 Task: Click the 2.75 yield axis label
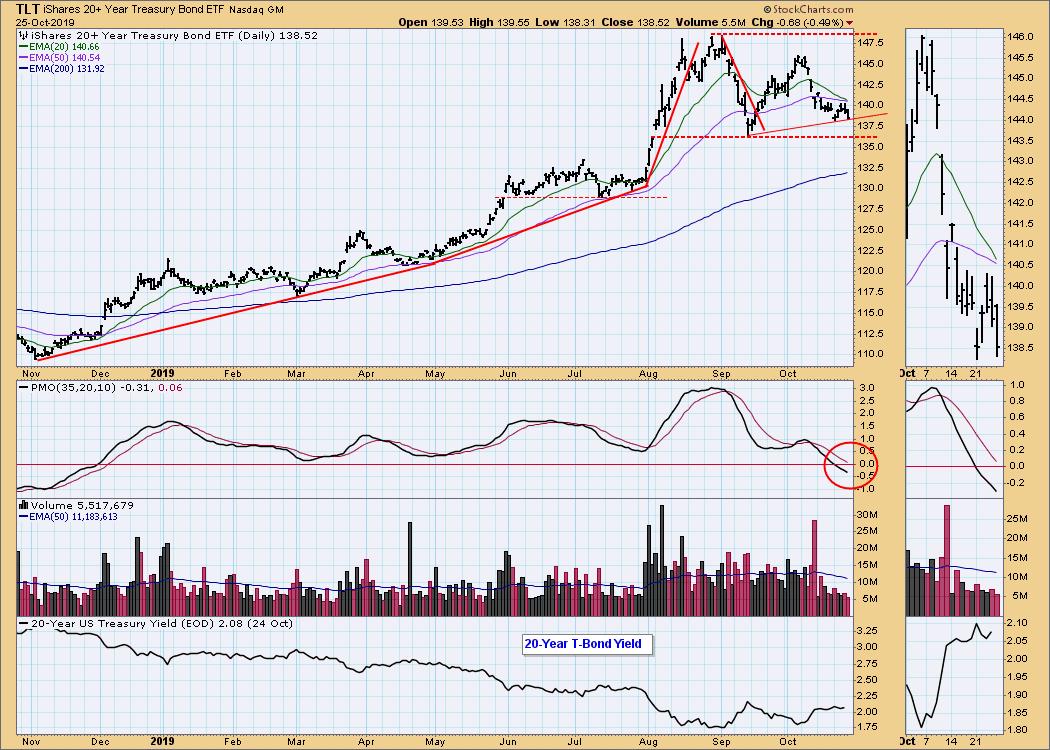click(869, 664)
